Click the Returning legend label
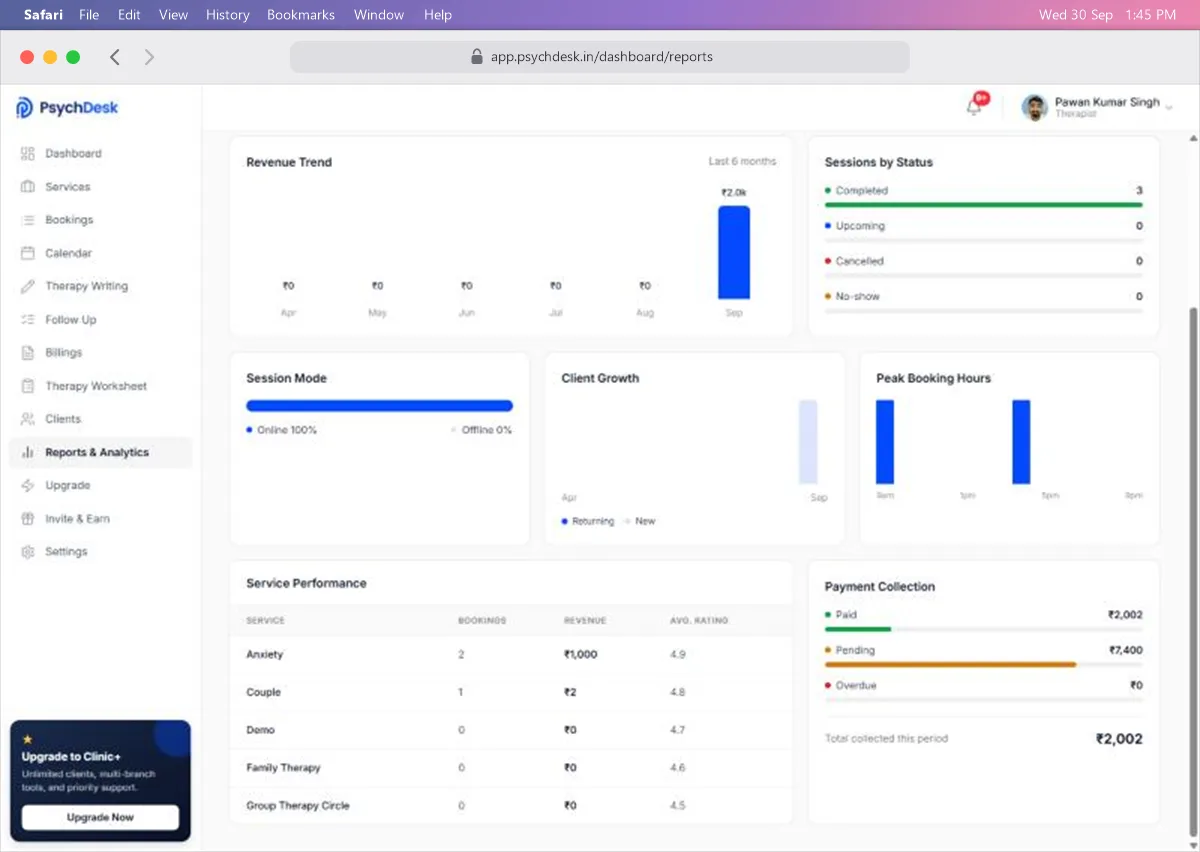1200x852 pixels. (x=593, y=521)
